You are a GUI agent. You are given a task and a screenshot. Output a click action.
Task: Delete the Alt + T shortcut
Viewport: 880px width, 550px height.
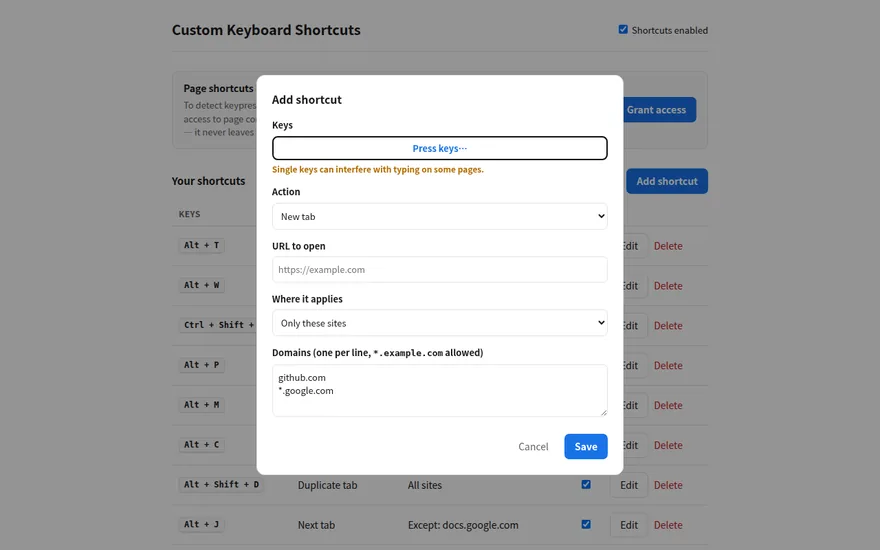[668, 246]
